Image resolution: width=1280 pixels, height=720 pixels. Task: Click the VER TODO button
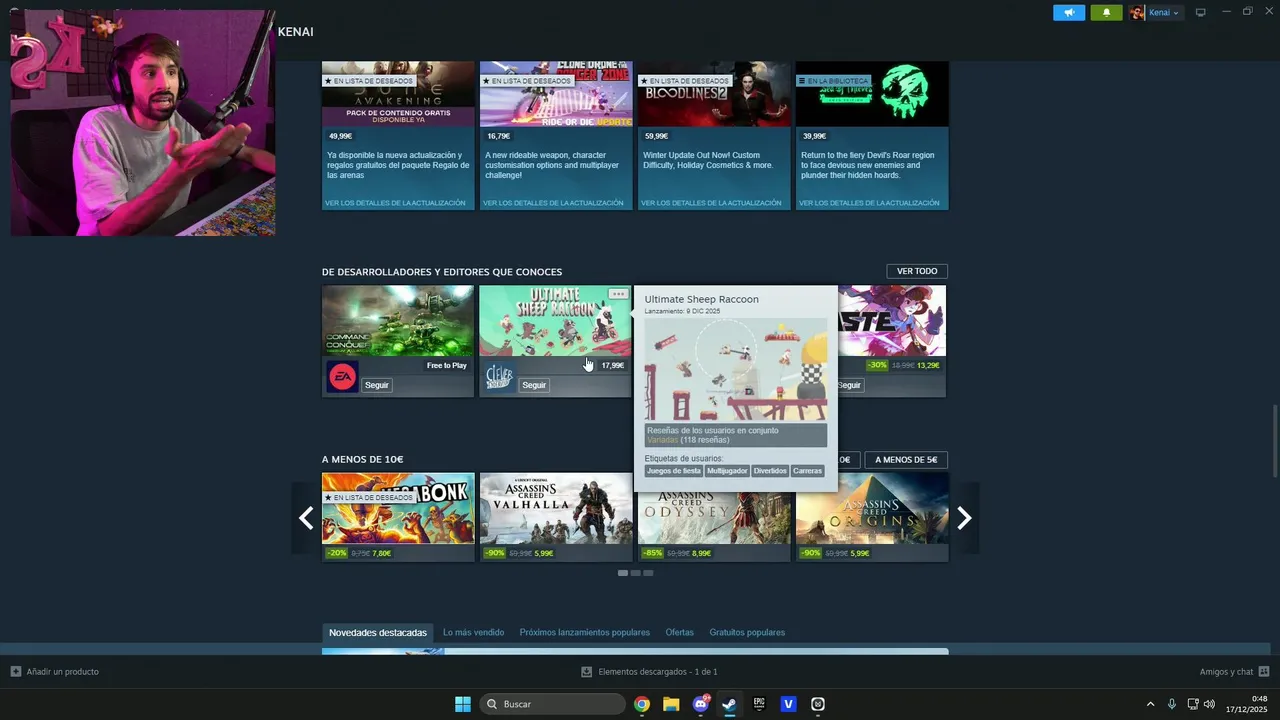[x=917, y=271]
